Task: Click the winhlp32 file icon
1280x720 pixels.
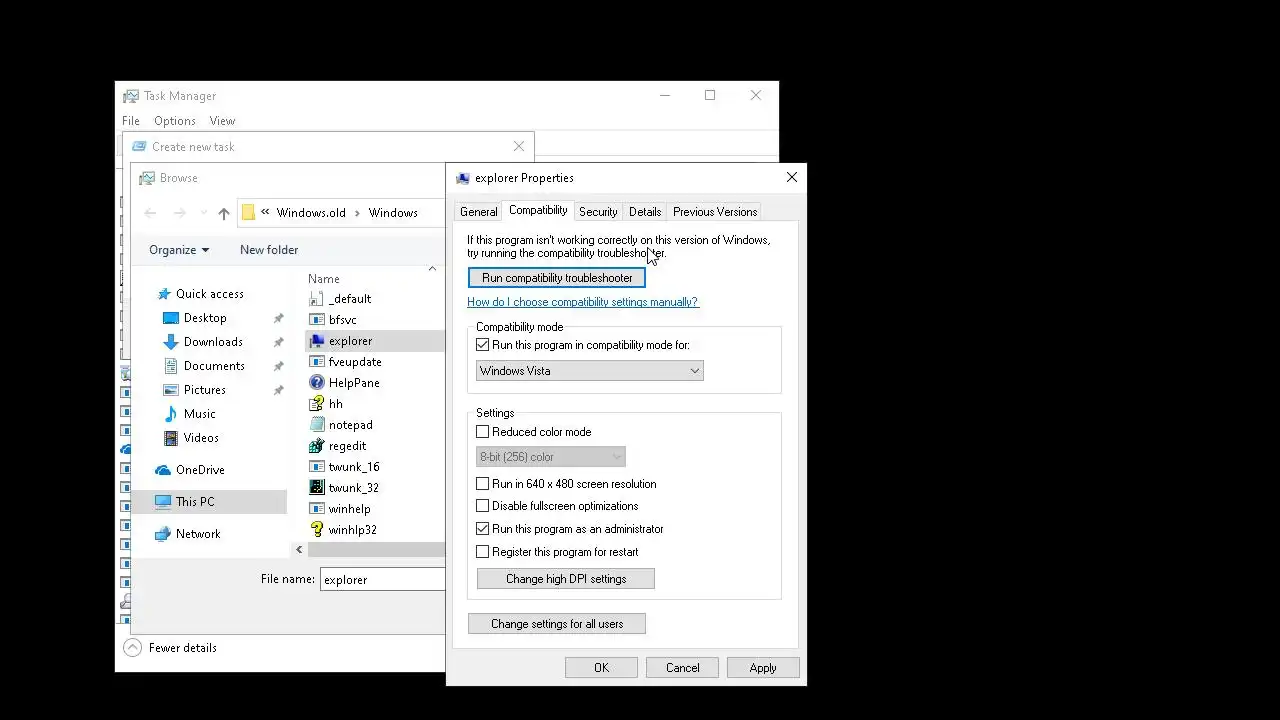Action: click(x=317, y=530)
